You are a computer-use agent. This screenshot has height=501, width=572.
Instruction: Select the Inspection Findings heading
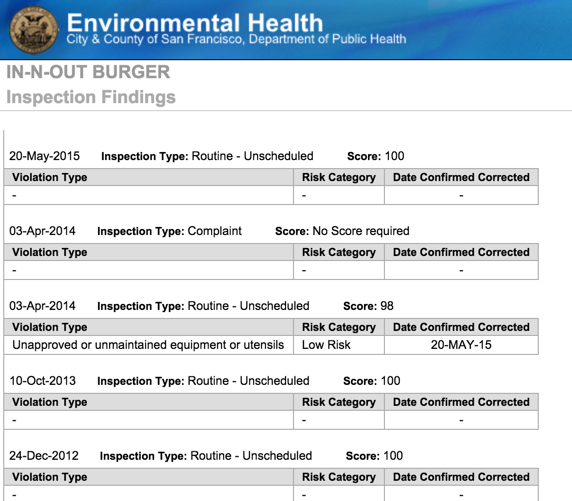[91, 97]
